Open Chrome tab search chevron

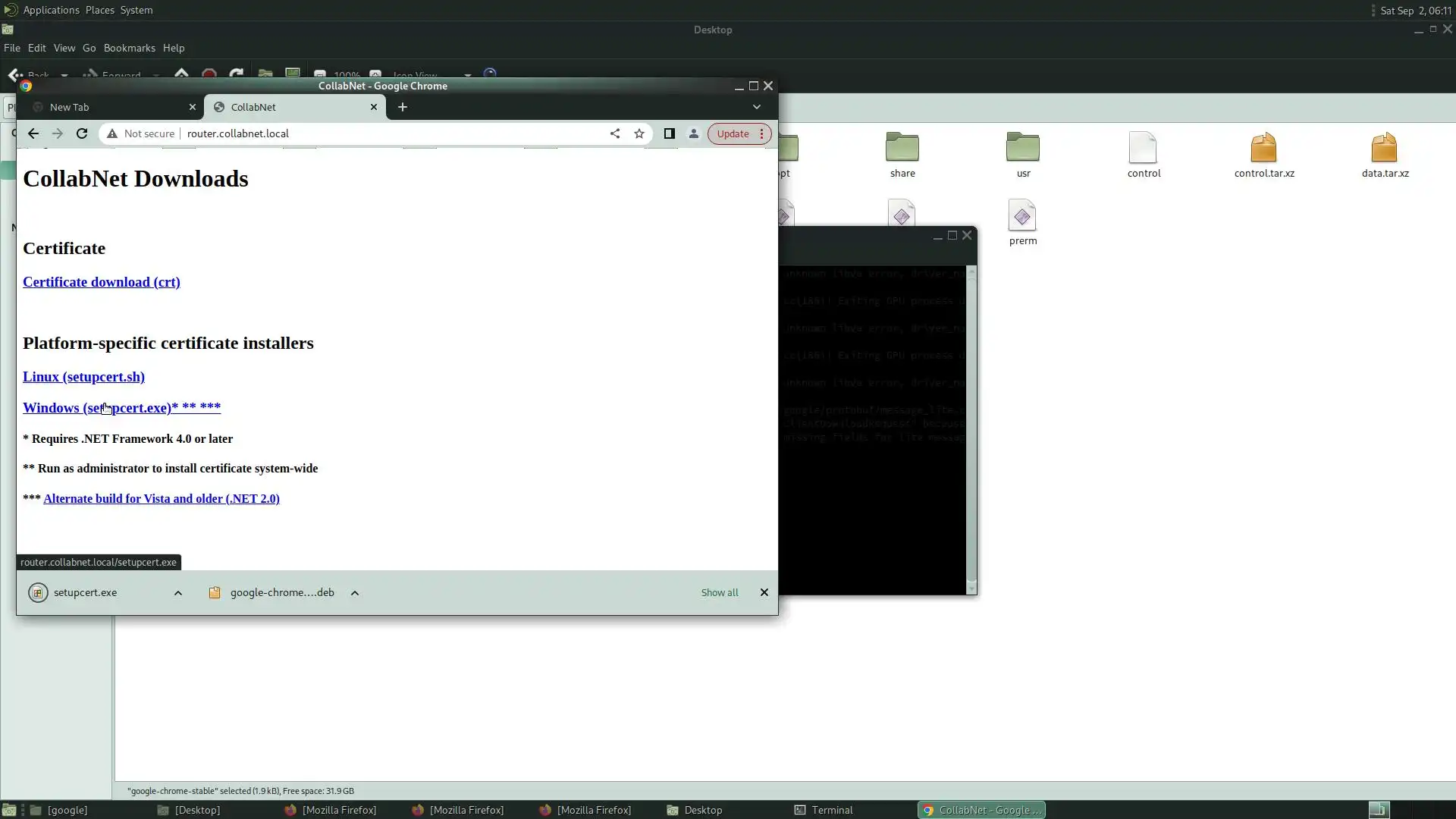tap(756, 107)
